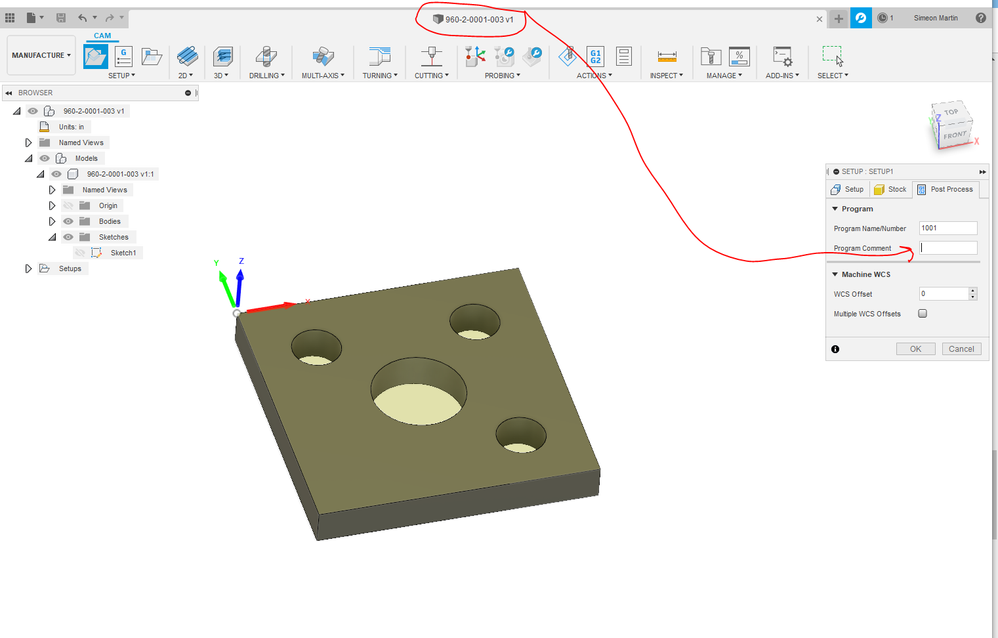Show the hidden Origin folder
Screen dimensions: 998x638
click(x=68, y=206)
